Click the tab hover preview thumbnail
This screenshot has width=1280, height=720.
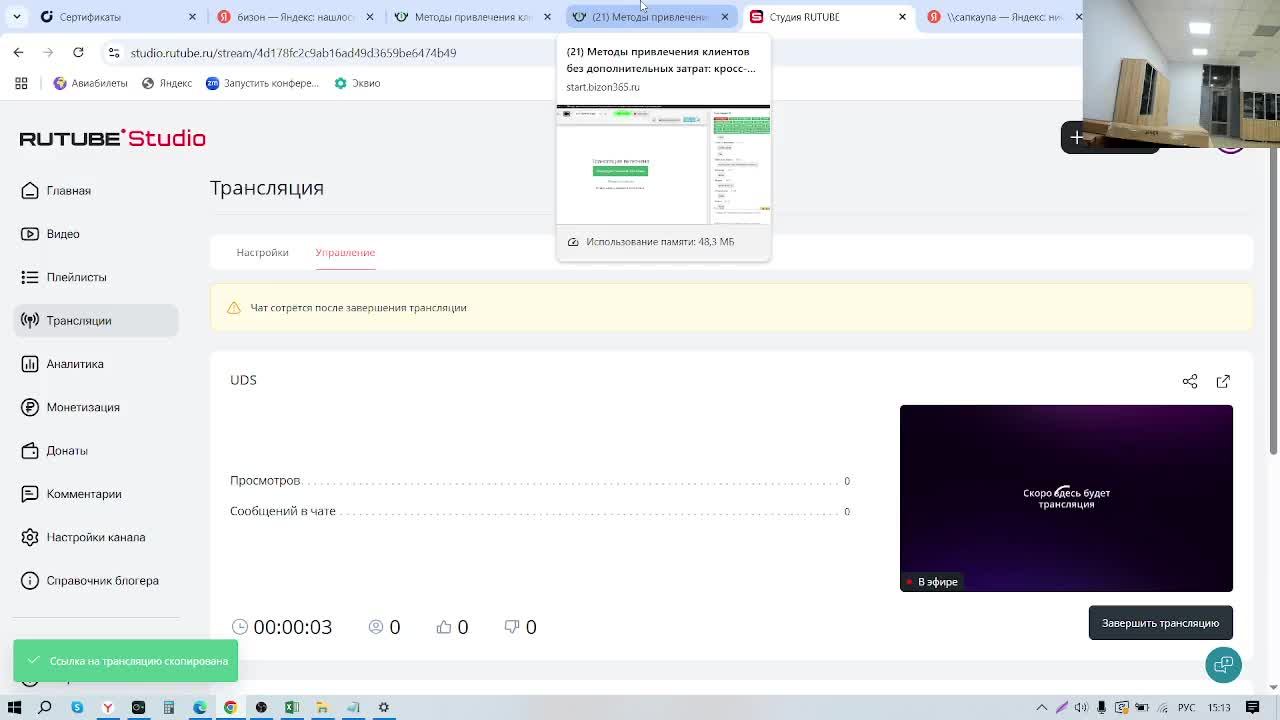[x=663, y=165]
